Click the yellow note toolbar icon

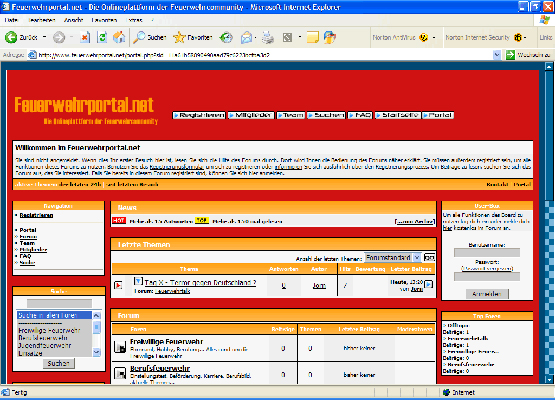[313, 37]
